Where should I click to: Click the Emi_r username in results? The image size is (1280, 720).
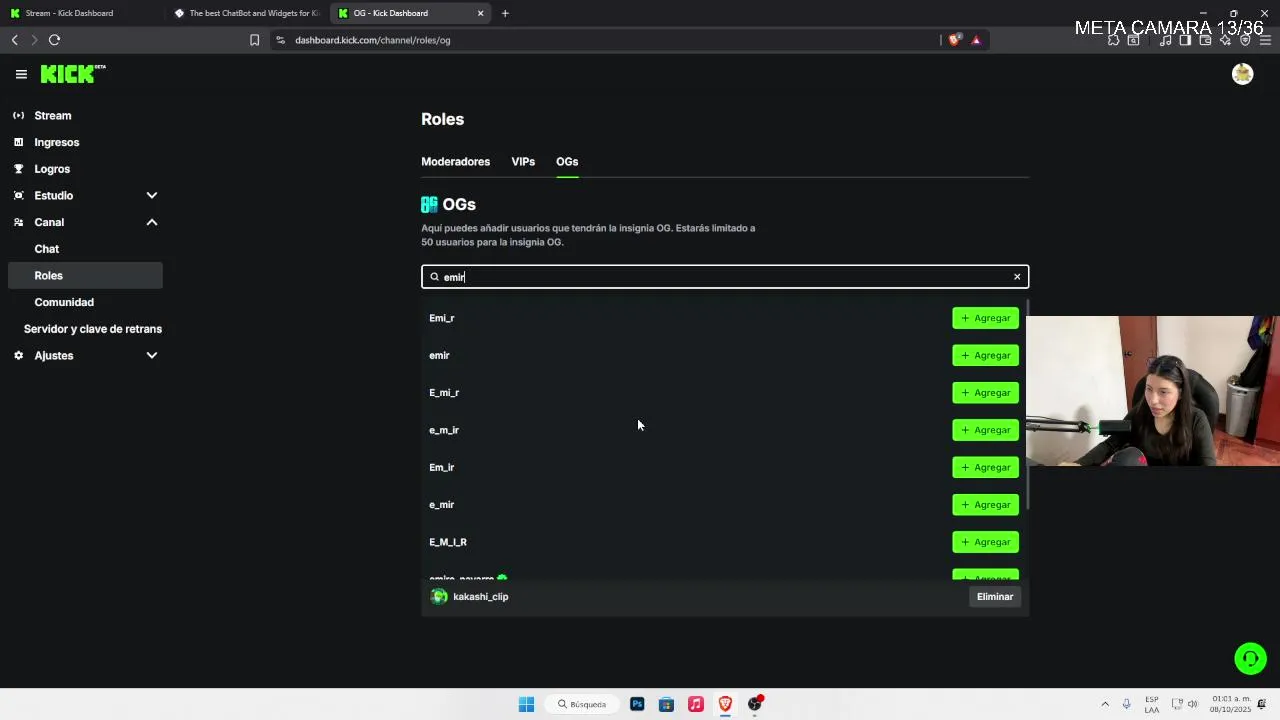441,318
